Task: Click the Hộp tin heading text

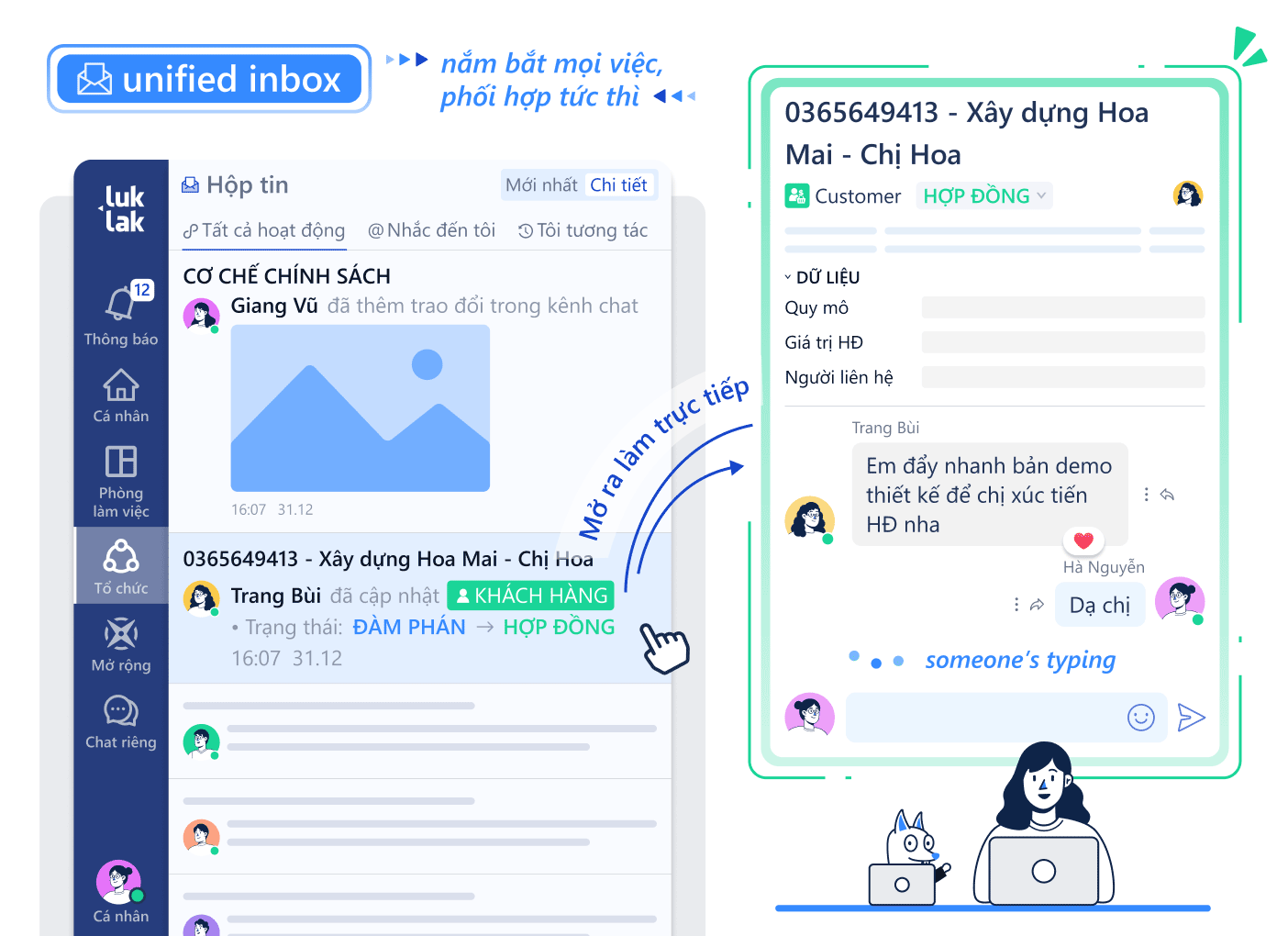Action: click(248, 185)
